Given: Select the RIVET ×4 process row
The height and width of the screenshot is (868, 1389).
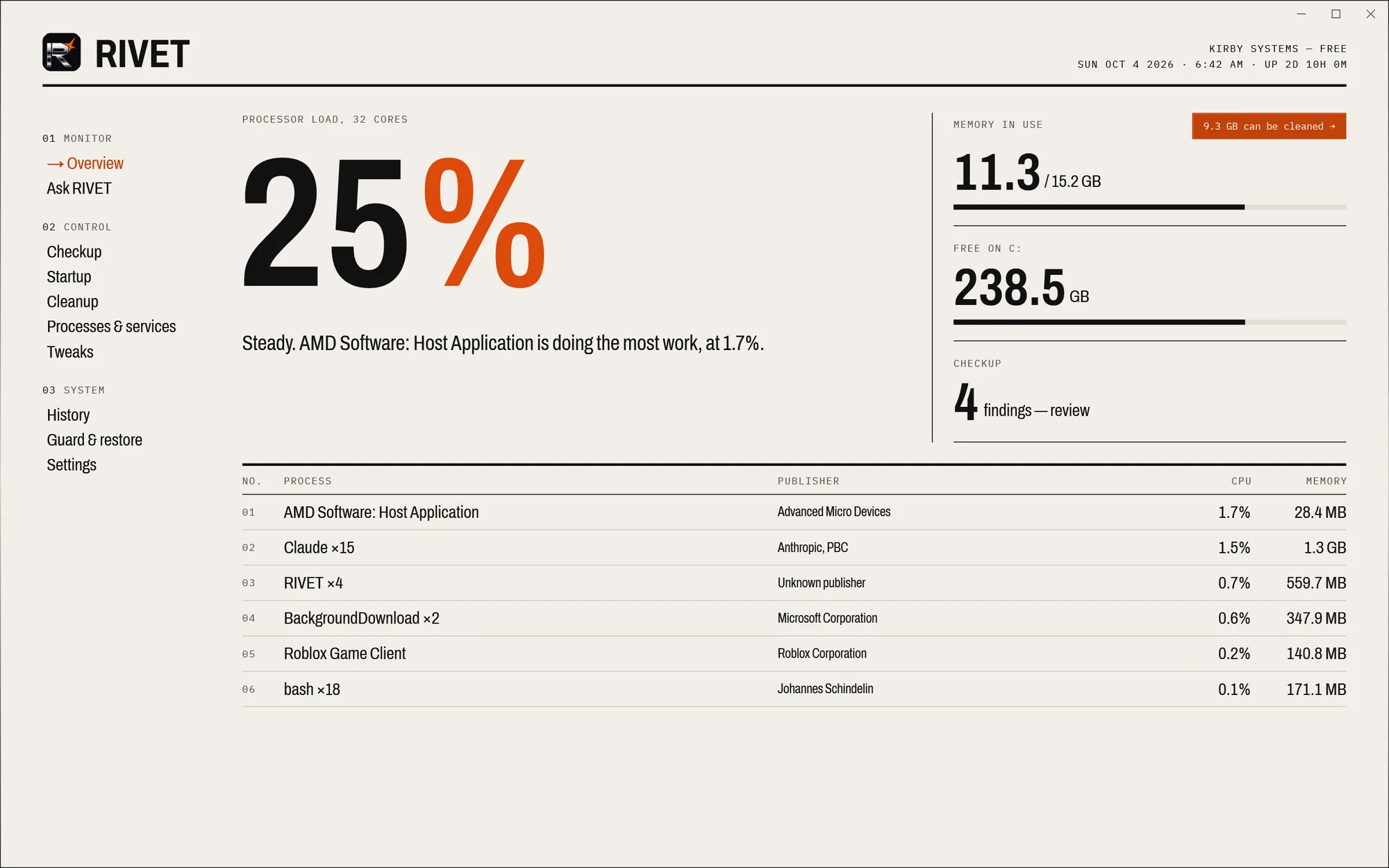Looking at the screenshot, I should point(794,583).
